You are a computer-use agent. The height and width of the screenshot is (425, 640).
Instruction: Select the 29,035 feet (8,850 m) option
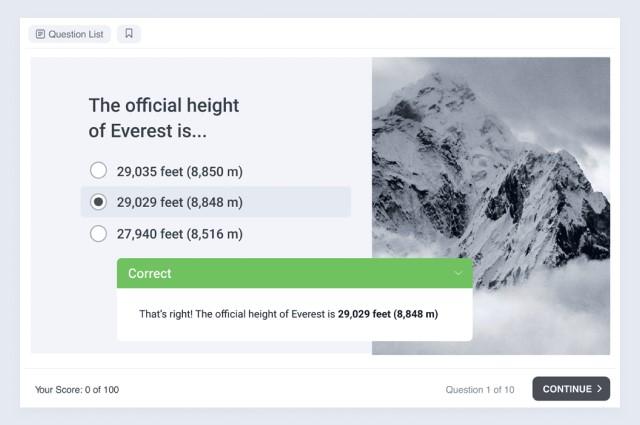(x=98, y=171)
